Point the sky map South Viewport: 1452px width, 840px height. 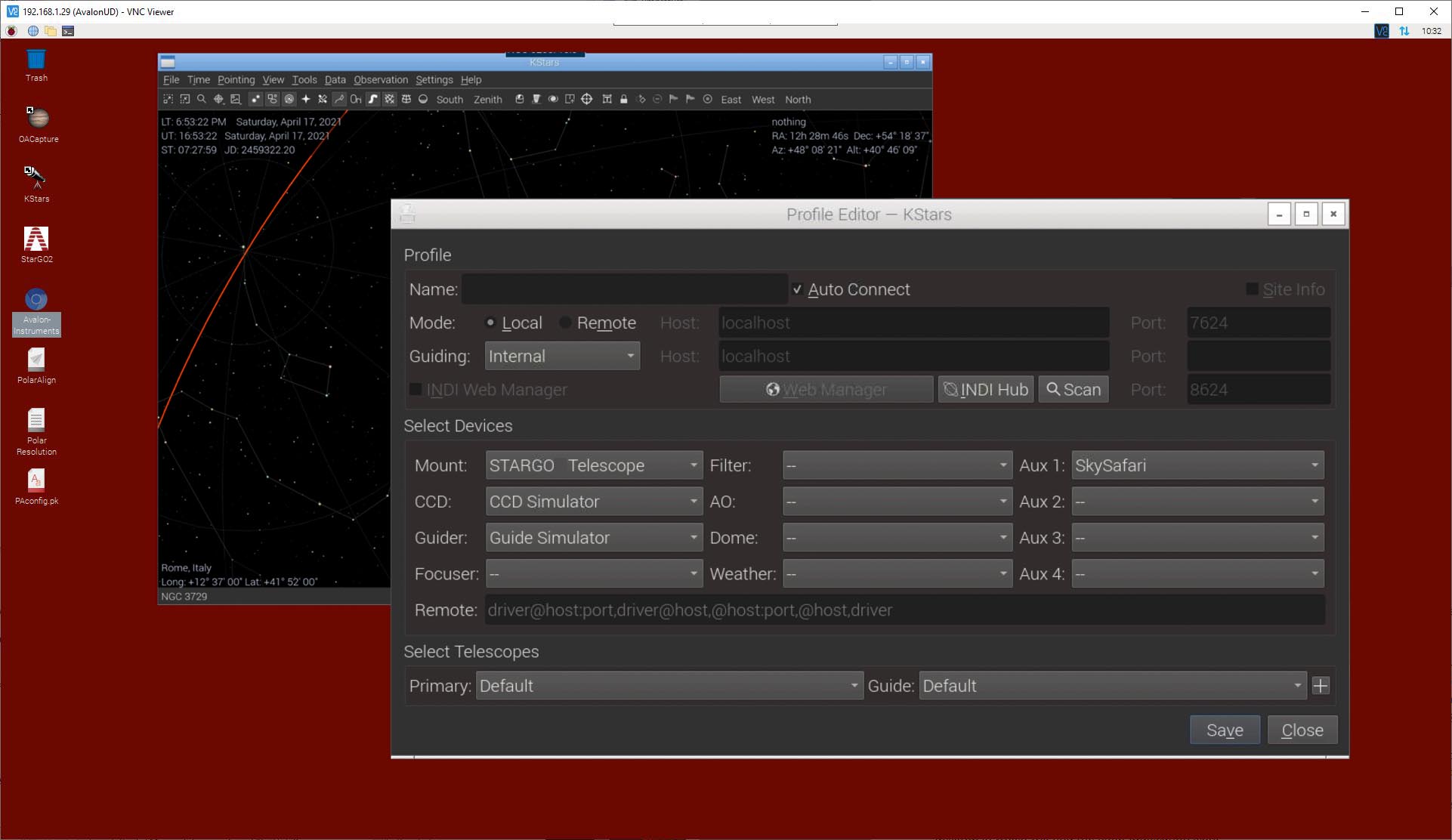(x=450, y=99)
